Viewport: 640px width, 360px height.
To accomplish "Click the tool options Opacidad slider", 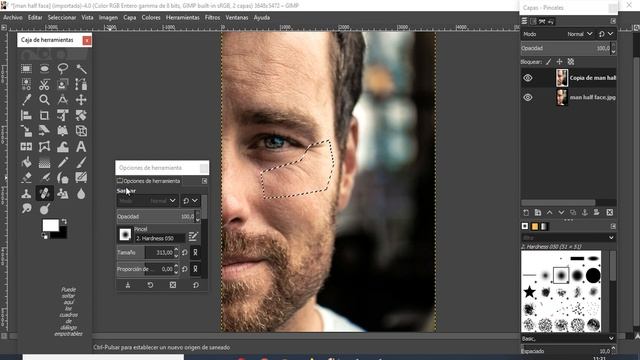I will [x=156, y=216].
